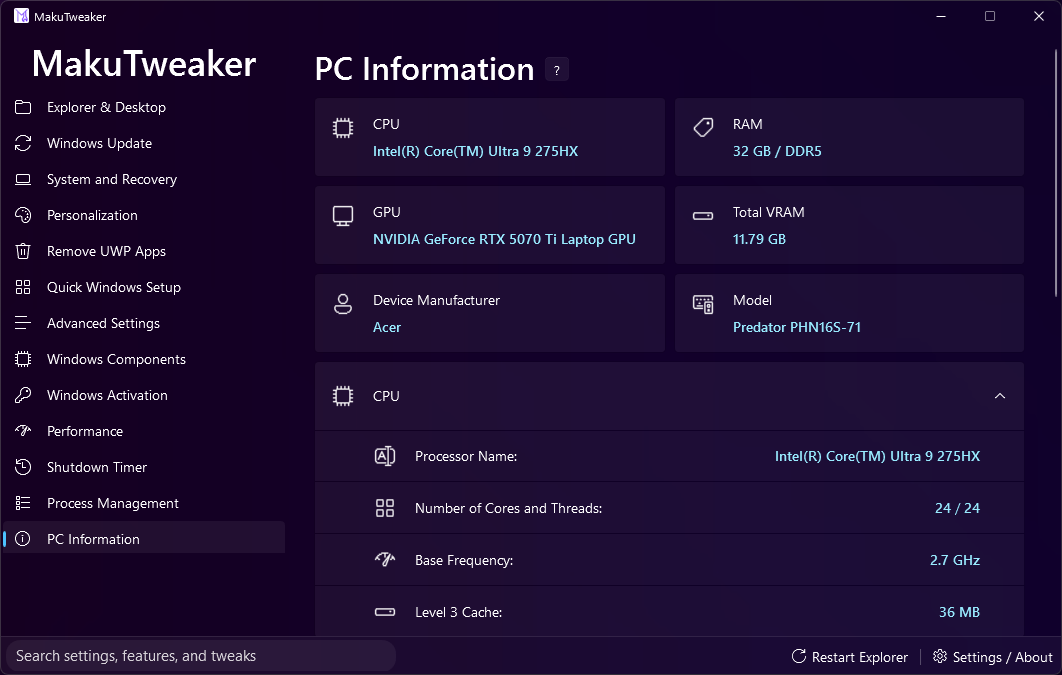1062x675 pixels.
Task: Click the Device Manufacturer person icon
Action: pyautogui.click(x=343, y=304)
